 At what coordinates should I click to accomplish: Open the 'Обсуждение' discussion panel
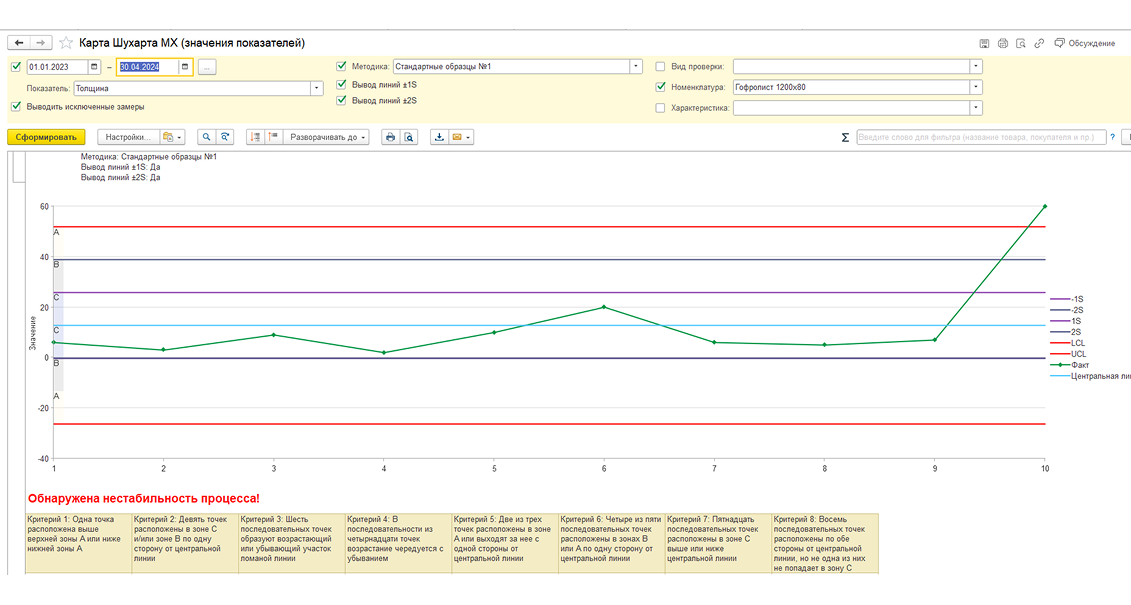pos(1085,43)
